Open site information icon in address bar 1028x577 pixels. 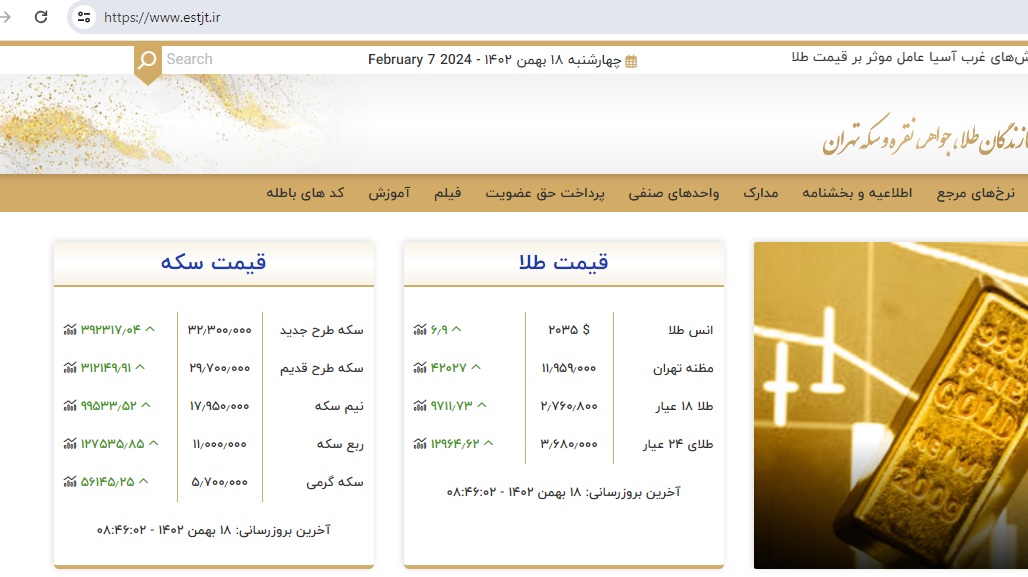tap(84, 17)
